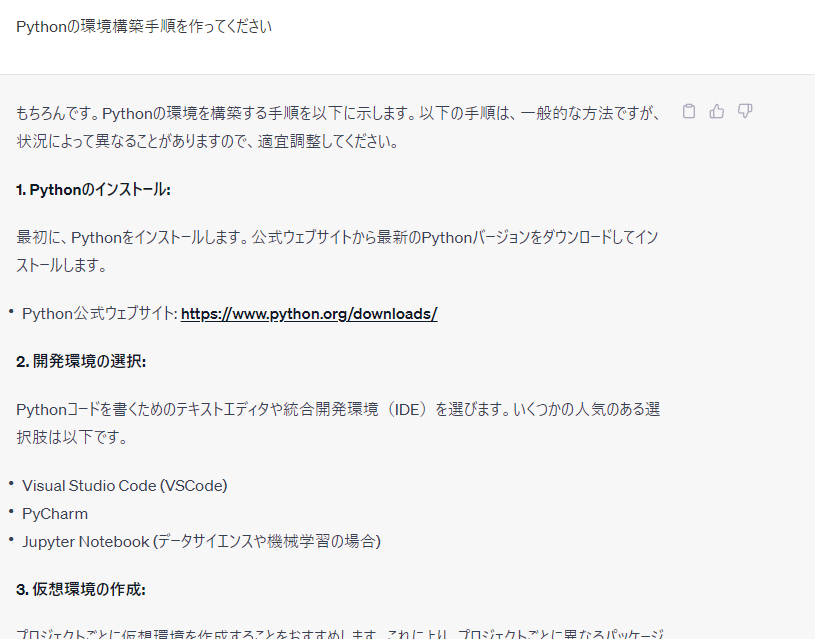Click the Jupyter Notebook list item
Viewport: 815px width, 639px height.
(200, 542)
